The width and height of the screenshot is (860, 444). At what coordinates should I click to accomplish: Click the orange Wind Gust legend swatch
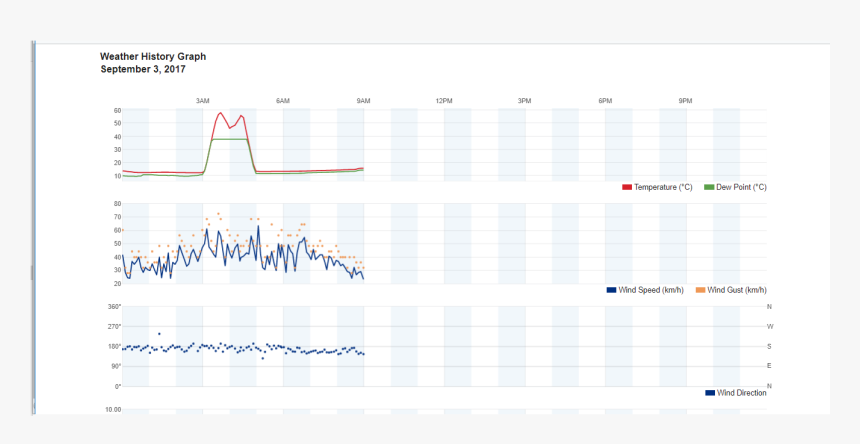coord(700,290)
